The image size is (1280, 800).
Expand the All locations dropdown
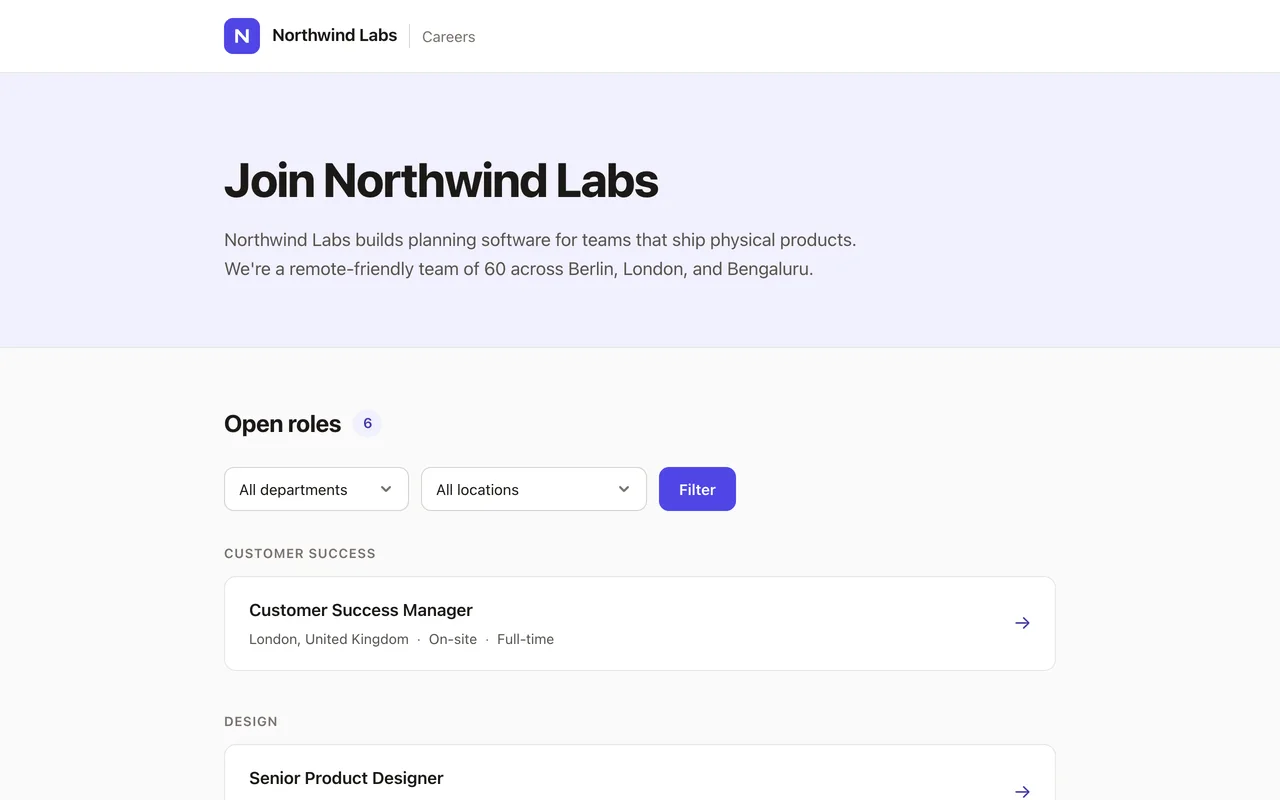tap(534, 489)
